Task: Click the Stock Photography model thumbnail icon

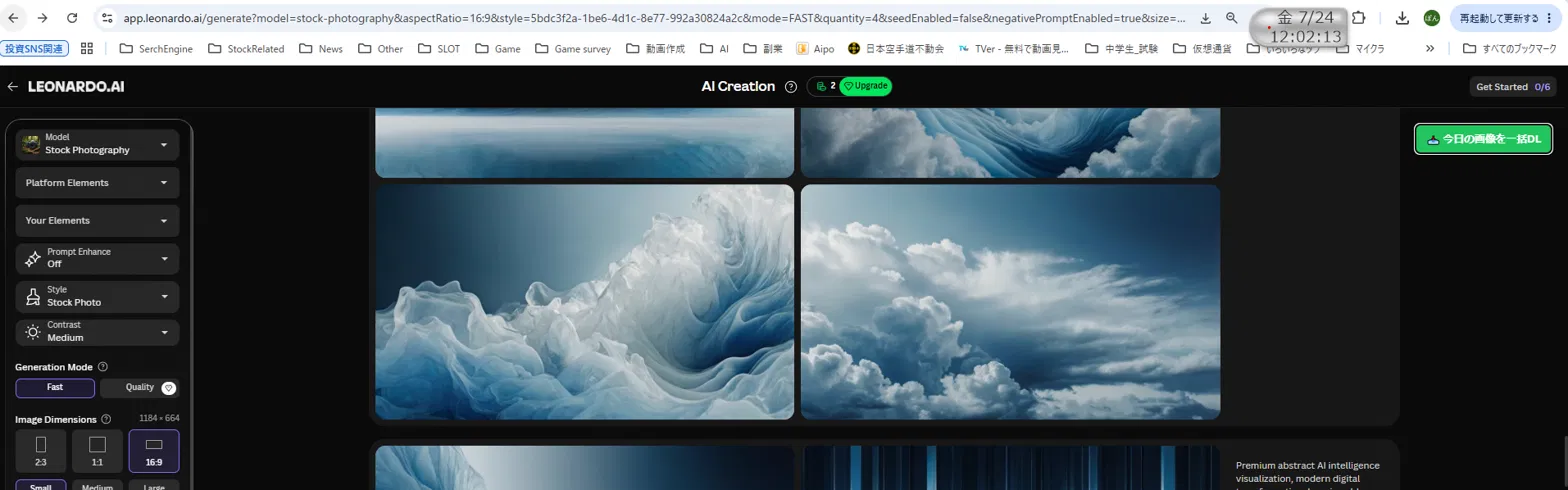Action: (31, 144)
